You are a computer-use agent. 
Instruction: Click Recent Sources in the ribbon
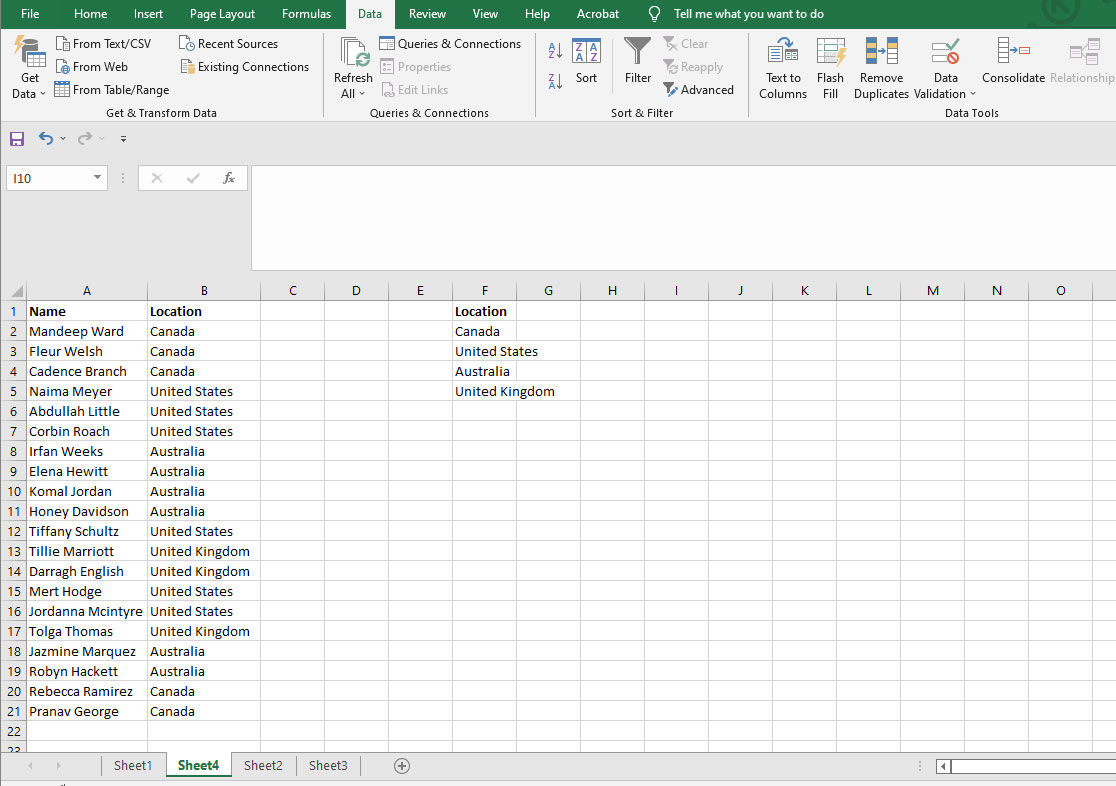(x=229, y=43)
